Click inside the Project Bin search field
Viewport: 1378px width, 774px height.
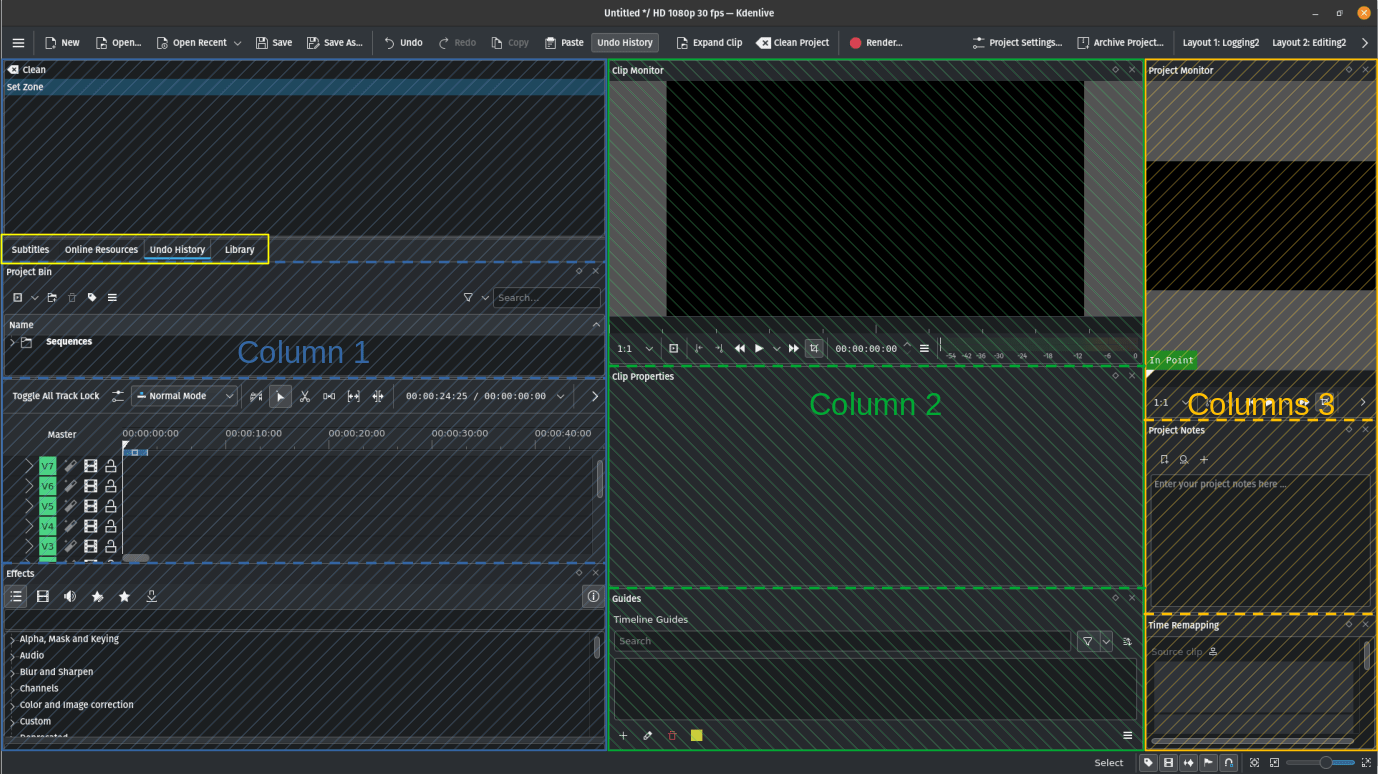pos(546,297)
